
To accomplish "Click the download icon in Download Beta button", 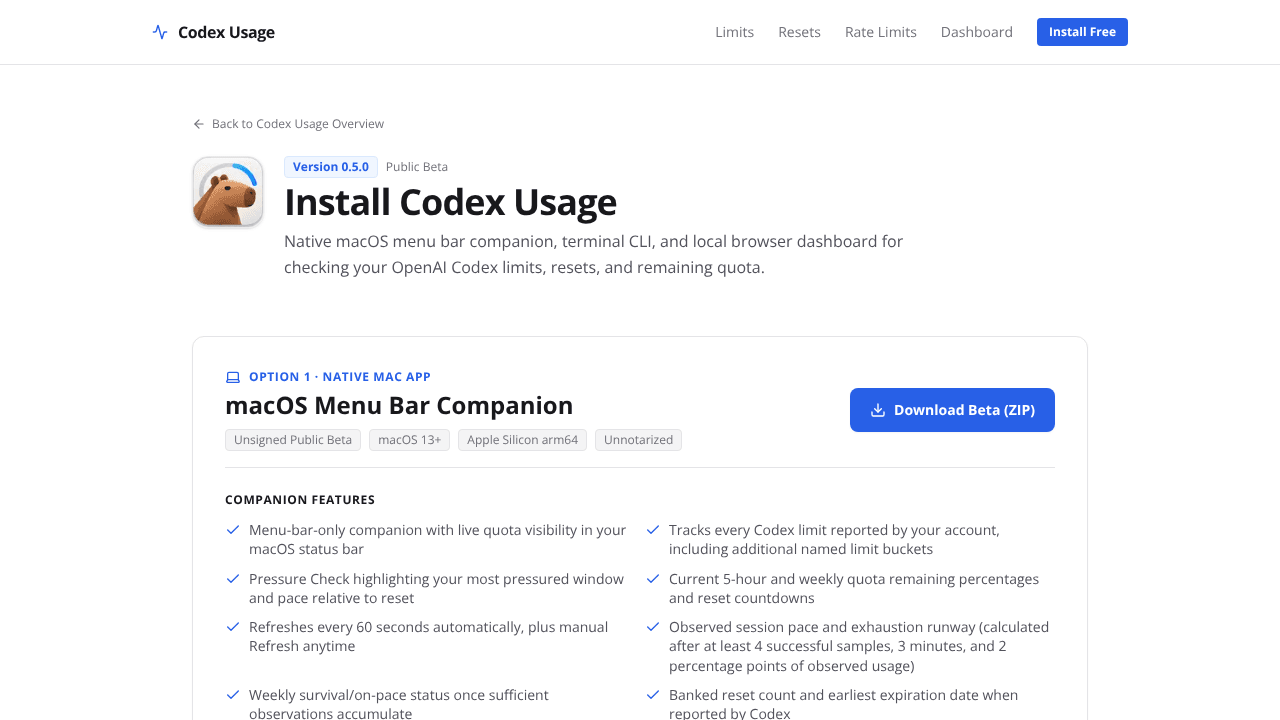I will (x=878, y=410).
